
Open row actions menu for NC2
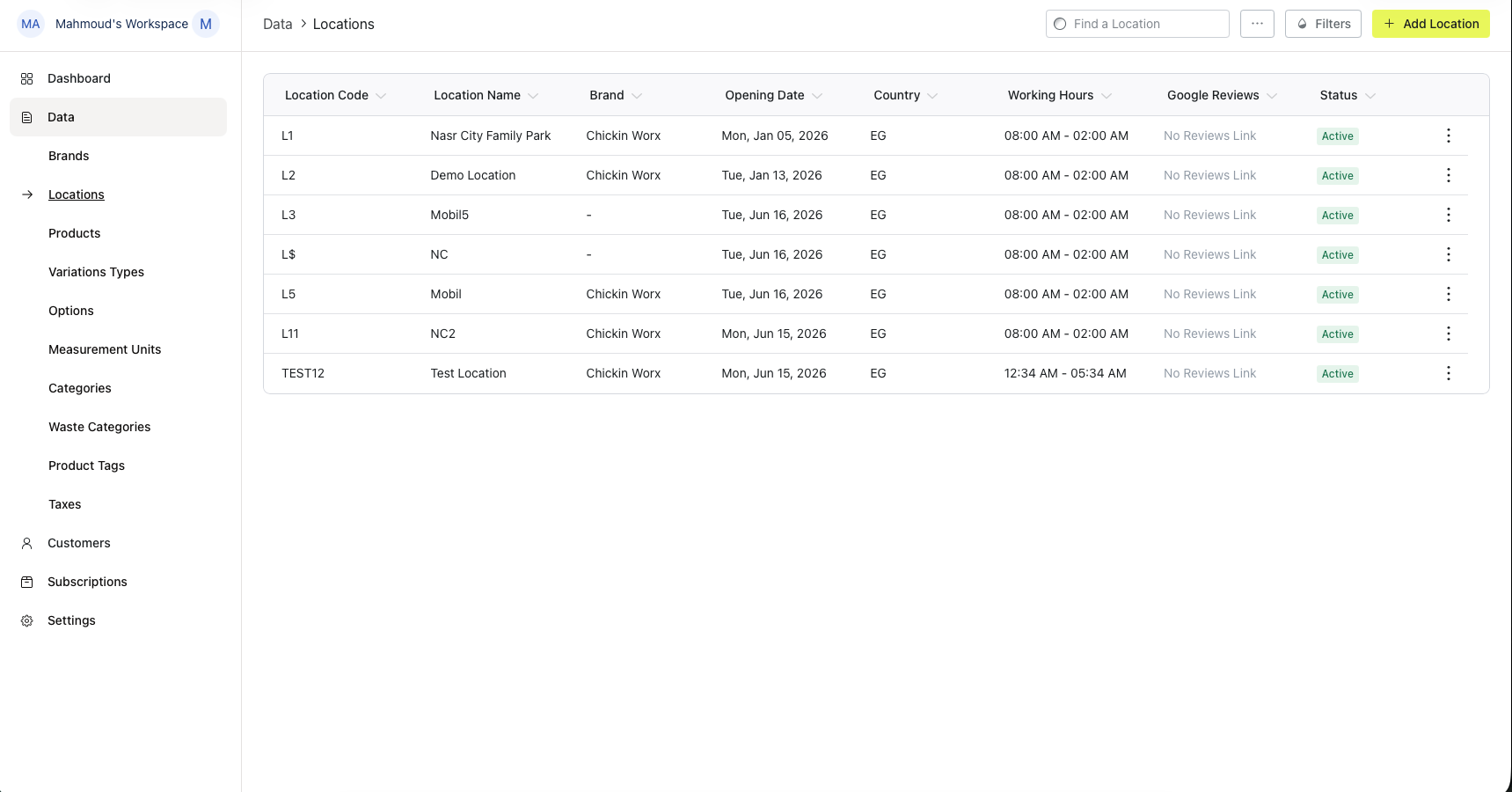point(1448,334)
